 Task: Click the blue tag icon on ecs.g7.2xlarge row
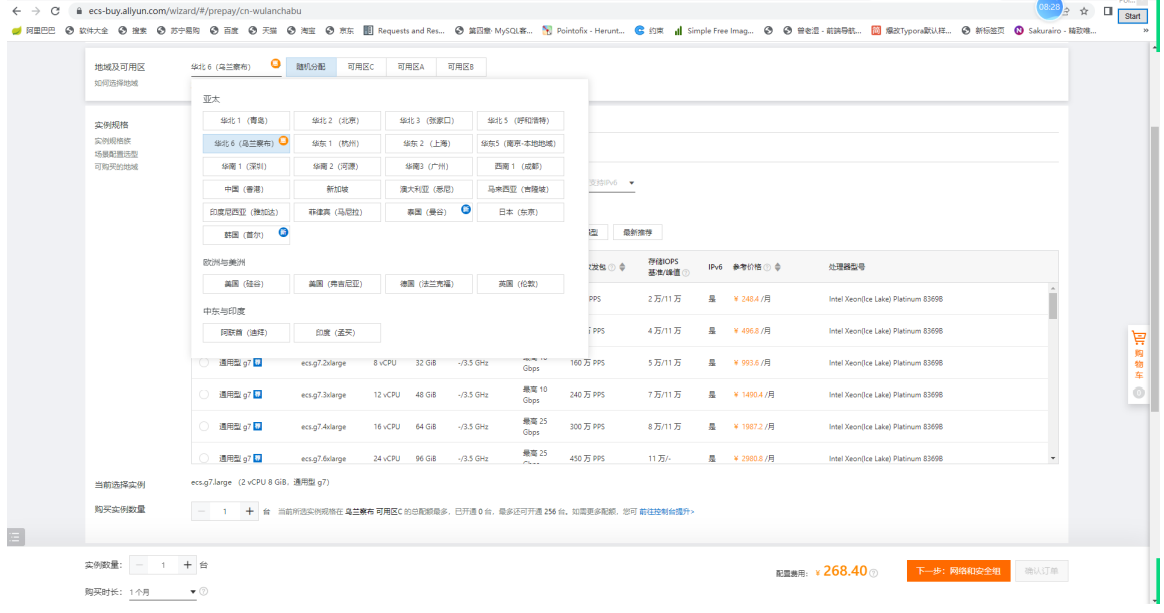[258, 362]
